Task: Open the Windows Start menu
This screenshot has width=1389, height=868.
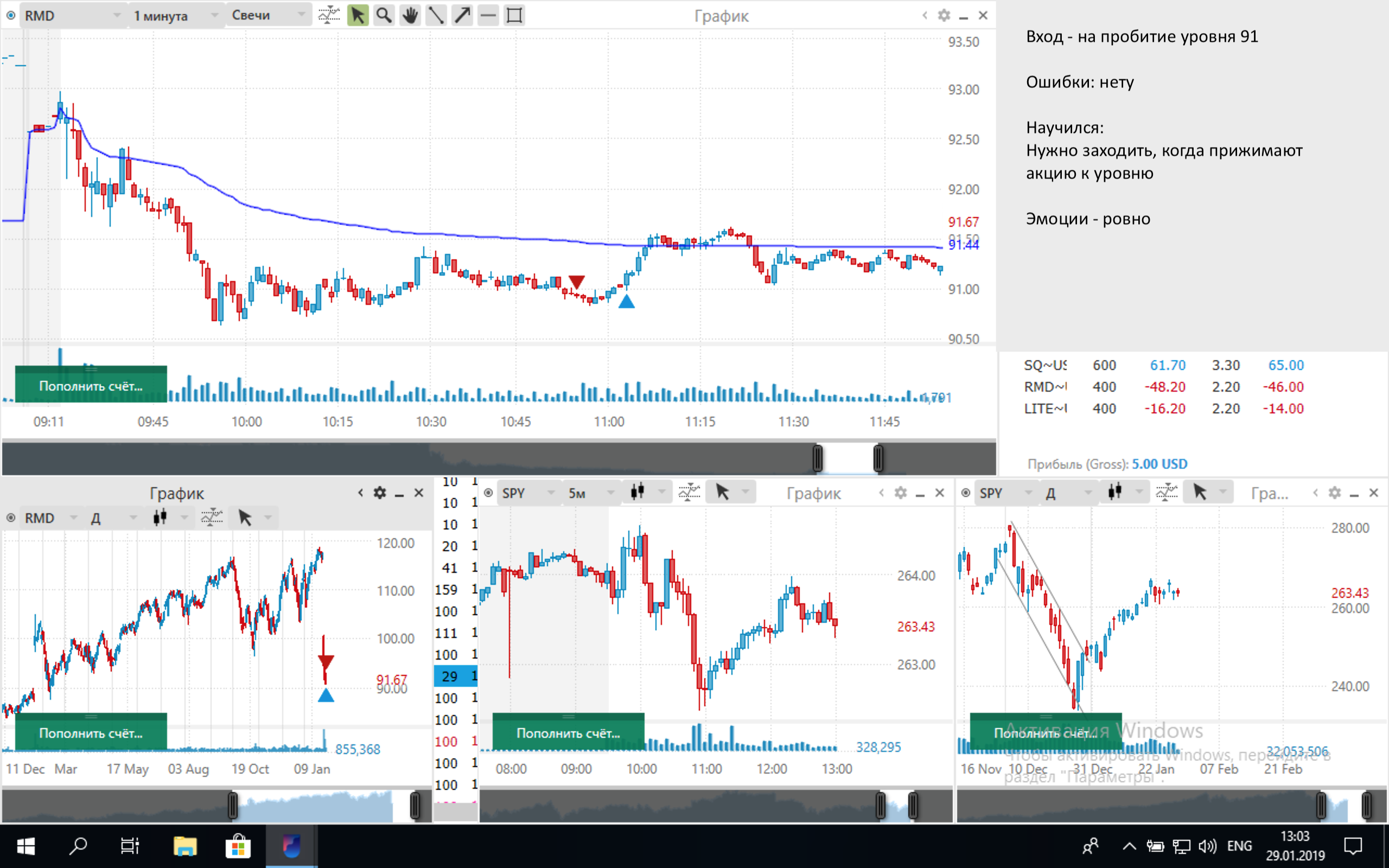Action: pos(26,846)
